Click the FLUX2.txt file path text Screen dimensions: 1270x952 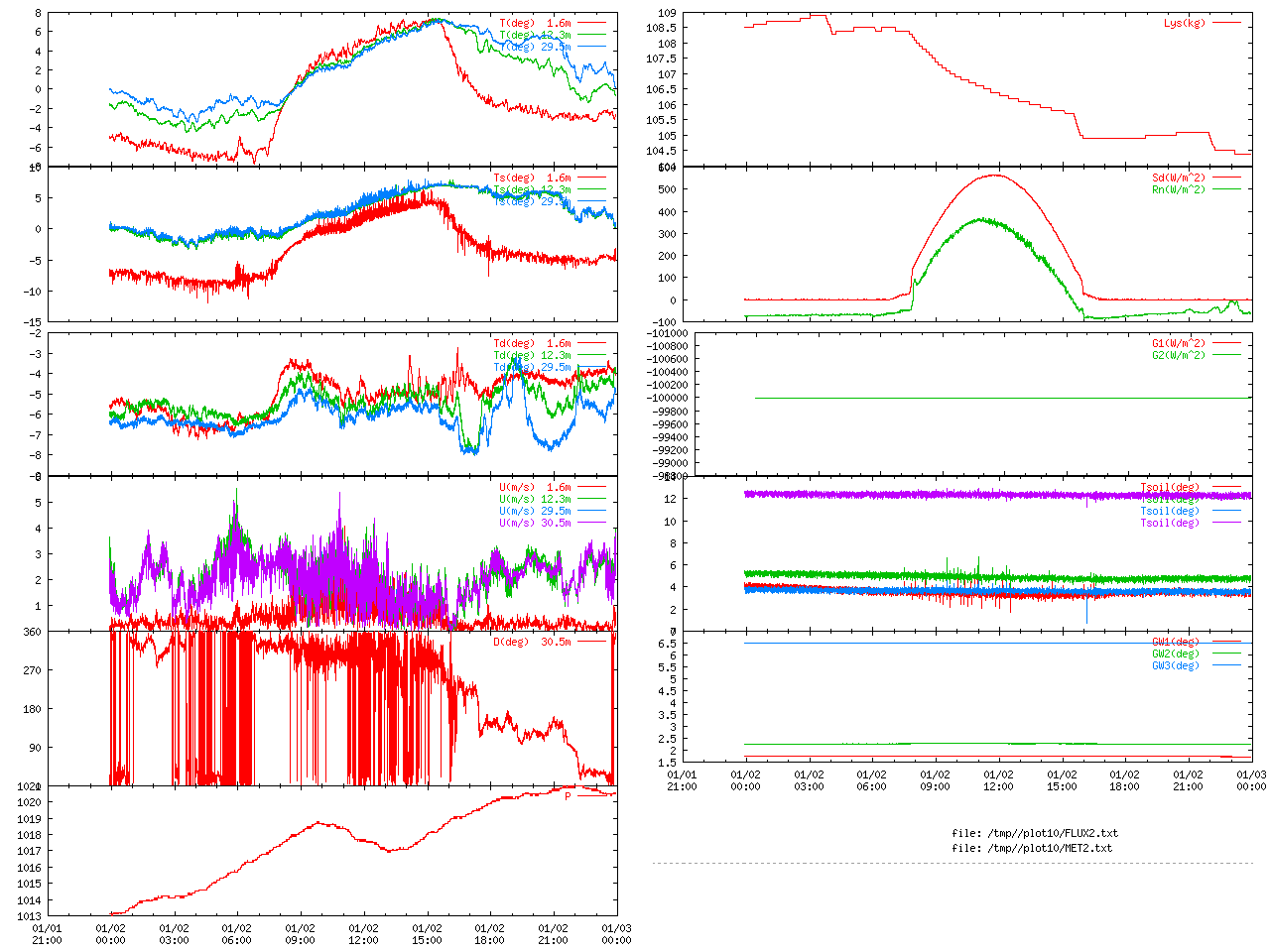1034,833
